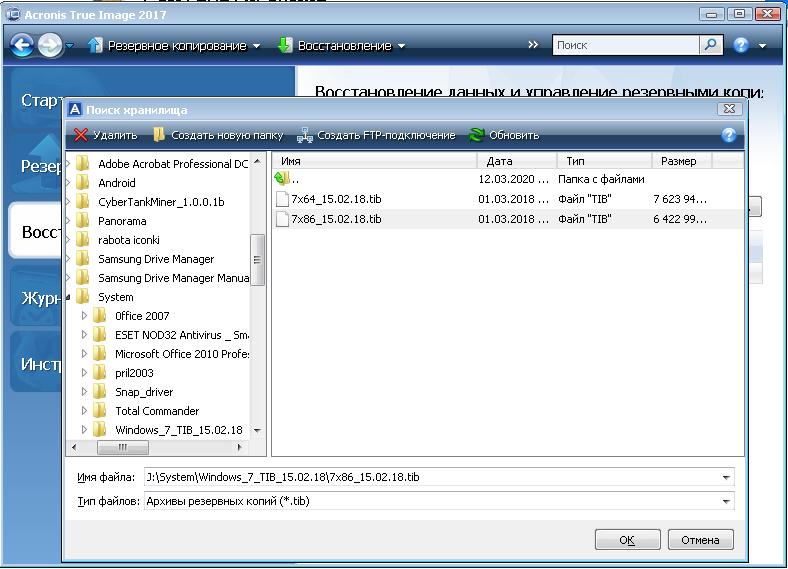
Task: Expand the Total Commander folder
Action: 84,411
